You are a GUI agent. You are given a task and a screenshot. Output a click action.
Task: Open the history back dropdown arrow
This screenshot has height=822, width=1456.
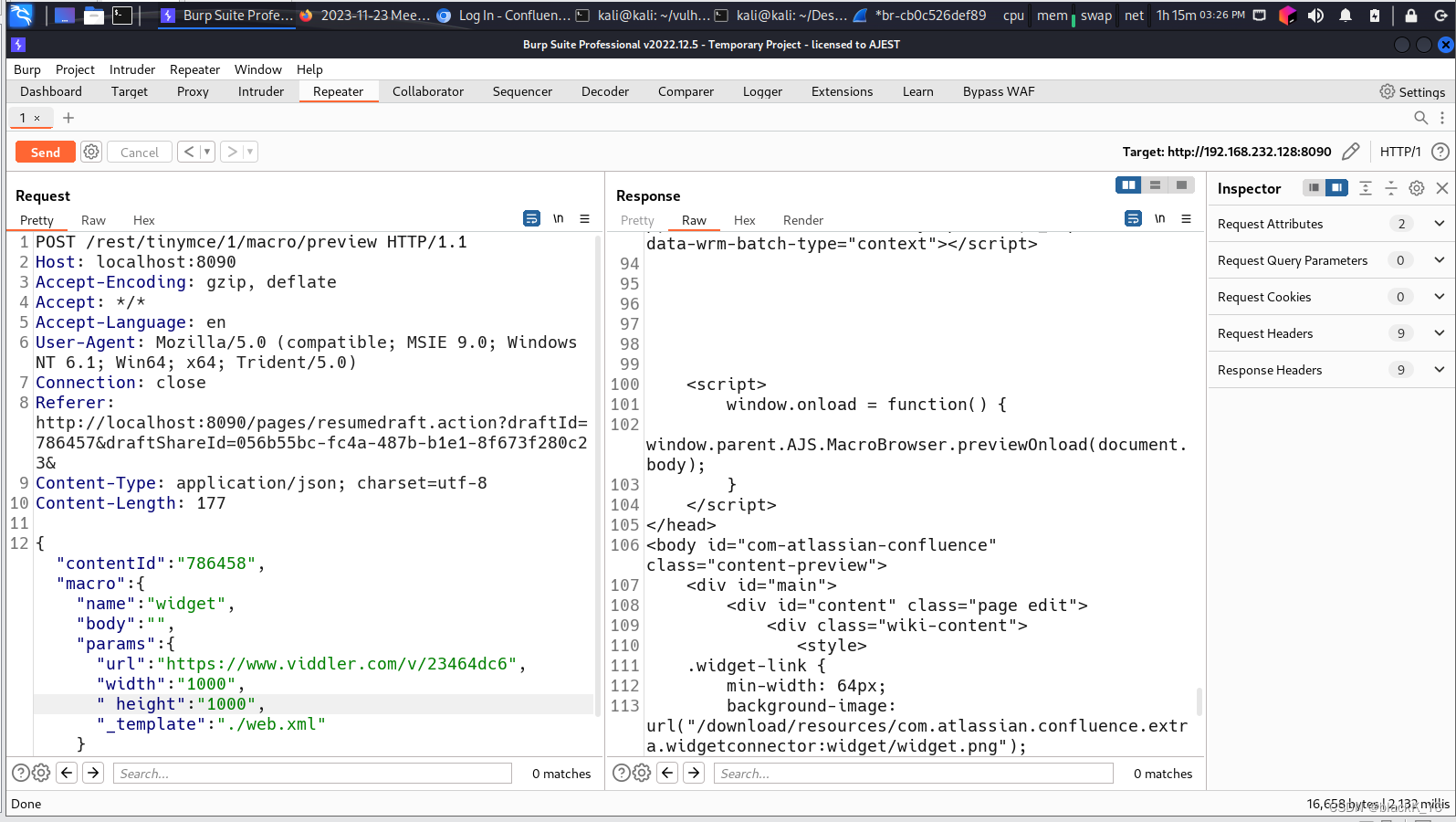[207, 152]
